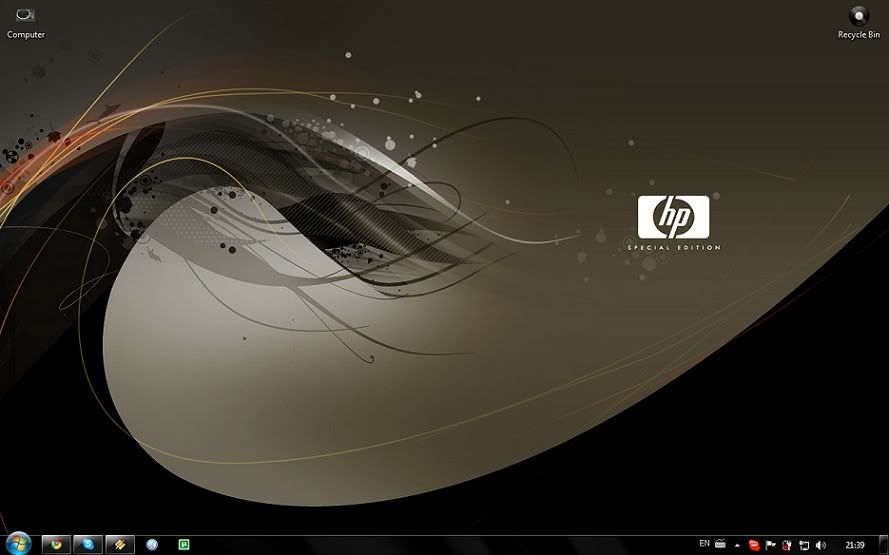Show hidden system tray icons
Image resolution: width=889 pixels, height=555 pixels.
[738, 545]
